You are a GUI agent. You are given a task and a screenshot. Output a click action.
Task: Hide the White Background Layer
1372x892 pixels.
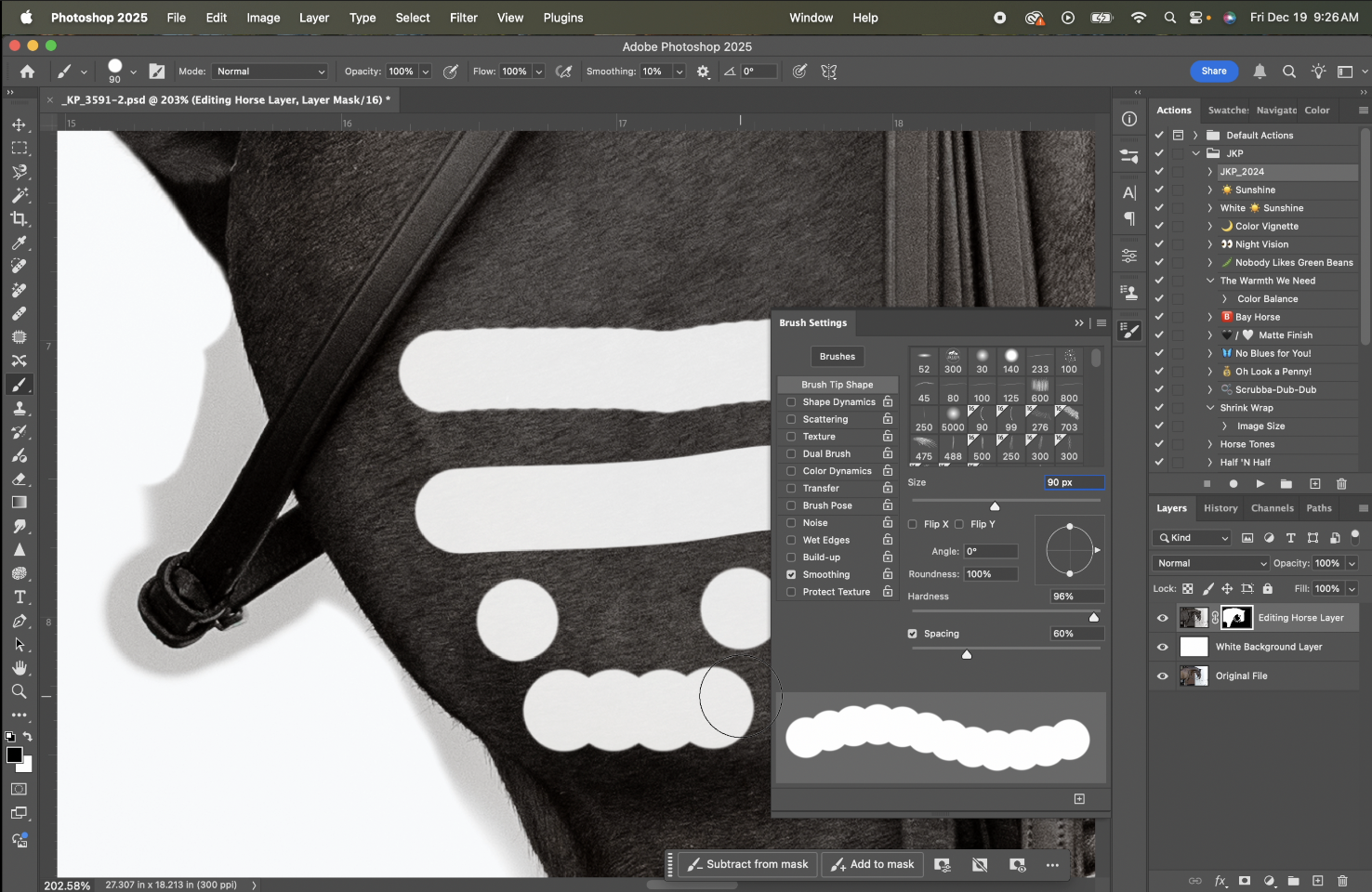[1162, 648]
